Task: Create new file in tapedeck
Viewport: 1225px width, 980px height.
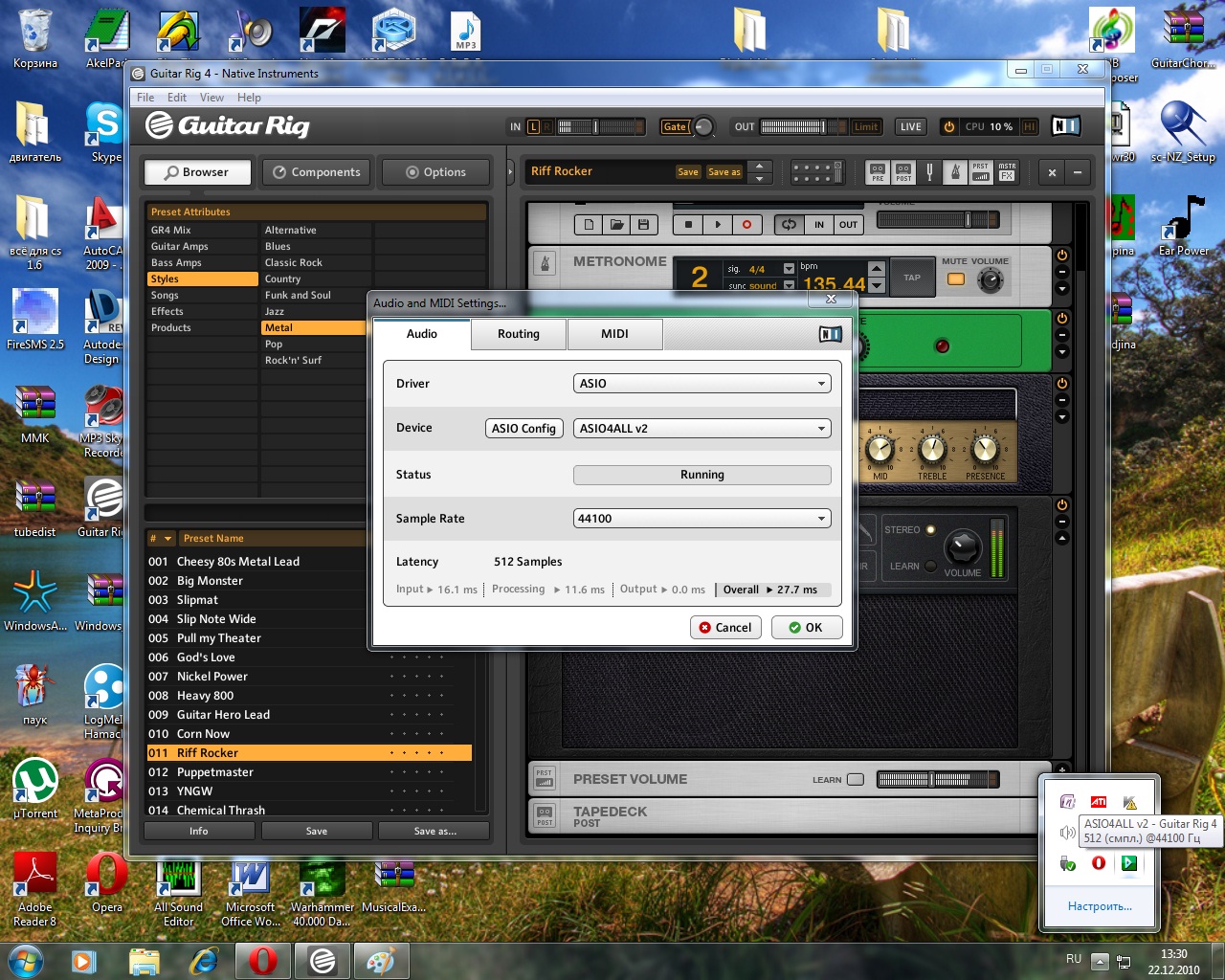Action: [589, 224]
